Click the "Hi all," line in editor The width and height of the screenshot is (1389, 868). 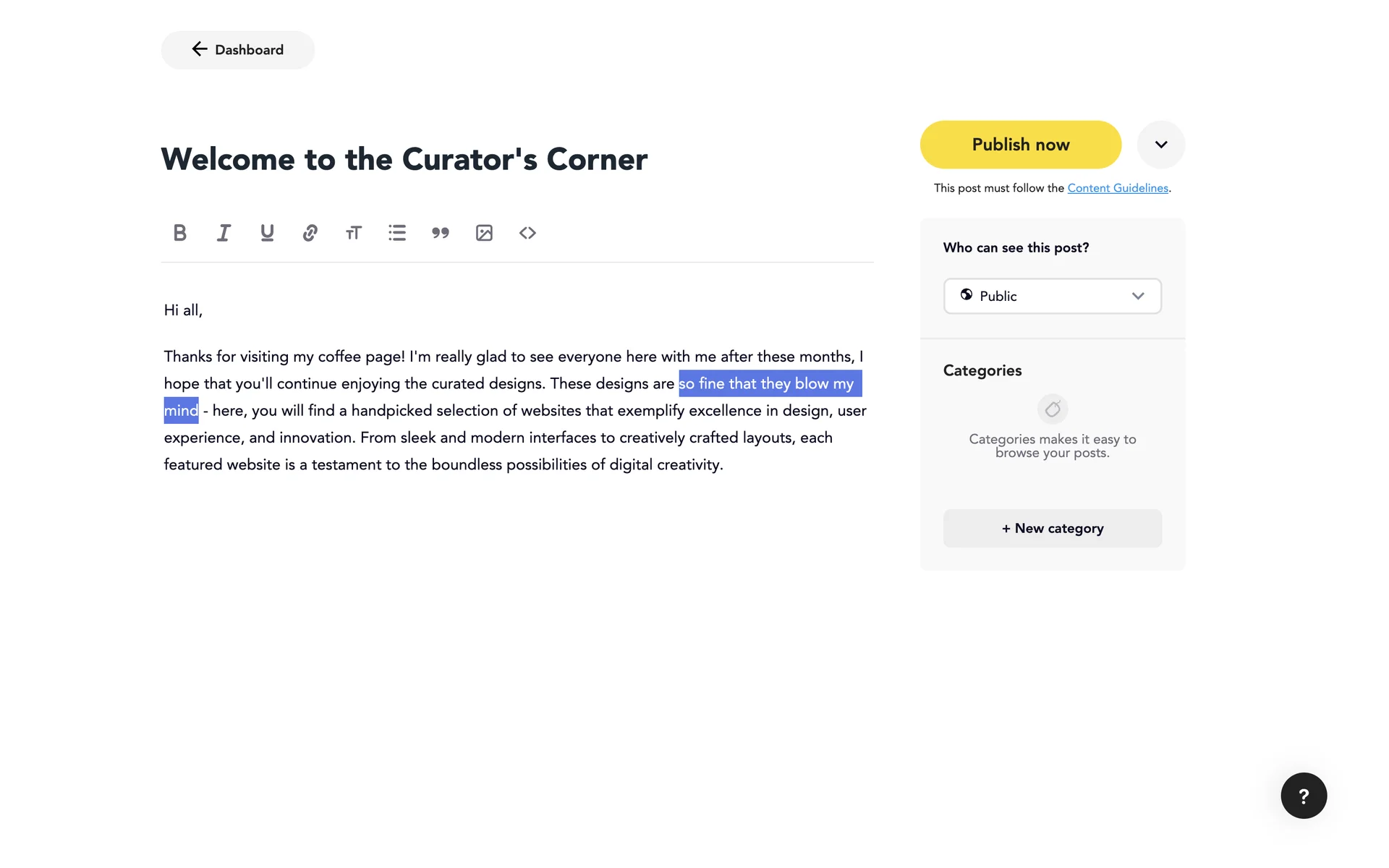coord(183,310)
